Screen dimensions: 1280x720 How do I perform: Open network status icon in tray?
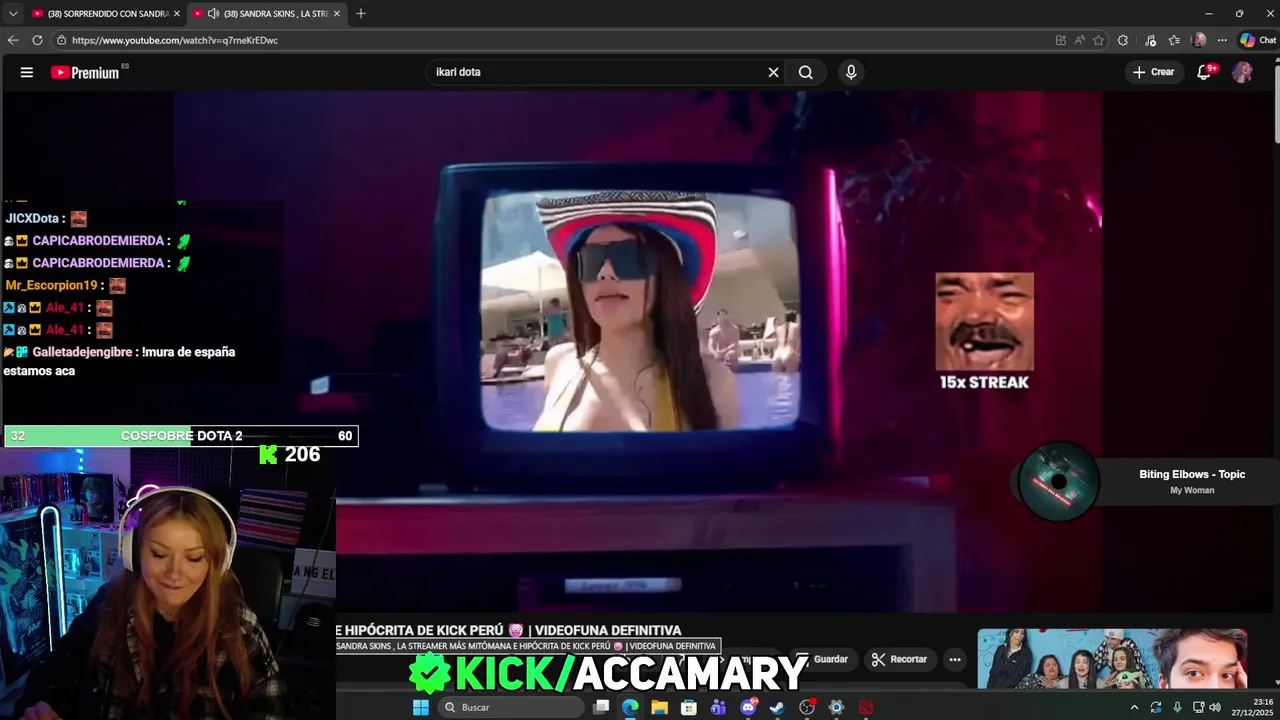click(x=1198, y=707)
